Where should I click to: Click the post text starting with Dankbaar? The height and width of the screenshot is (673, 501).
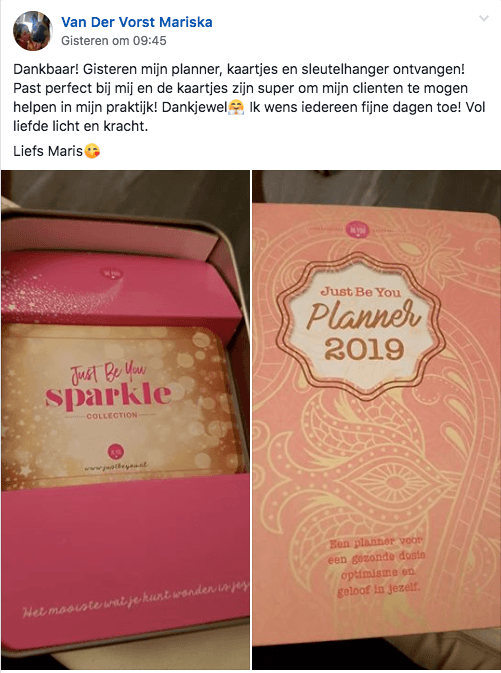(249, 97)
